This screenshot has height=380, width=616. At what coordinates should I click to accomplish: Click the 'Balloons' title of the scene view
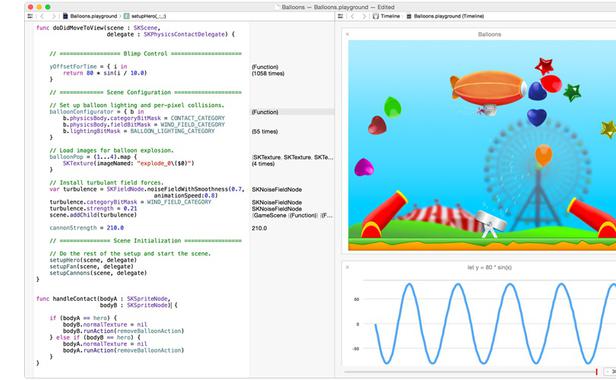(x=490, y=34)
